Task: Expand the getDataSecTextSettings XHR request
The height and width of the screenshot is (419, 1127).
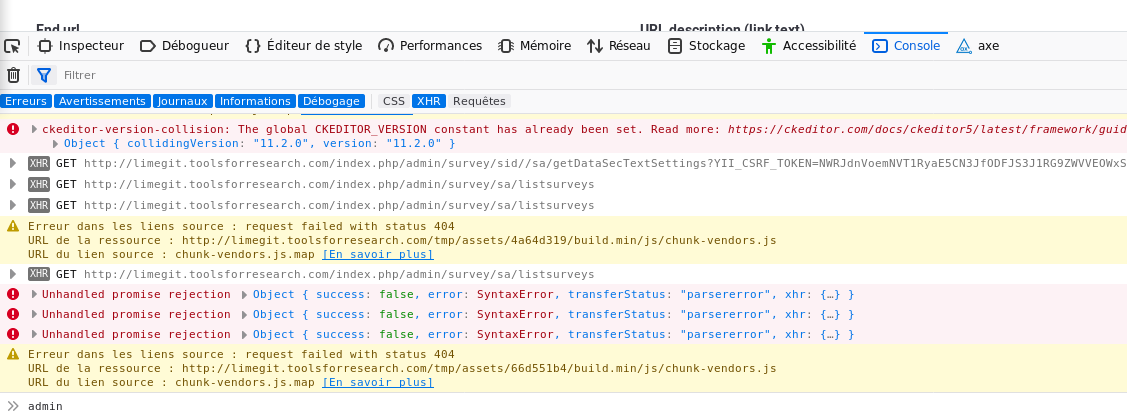Action: point(13,164)
